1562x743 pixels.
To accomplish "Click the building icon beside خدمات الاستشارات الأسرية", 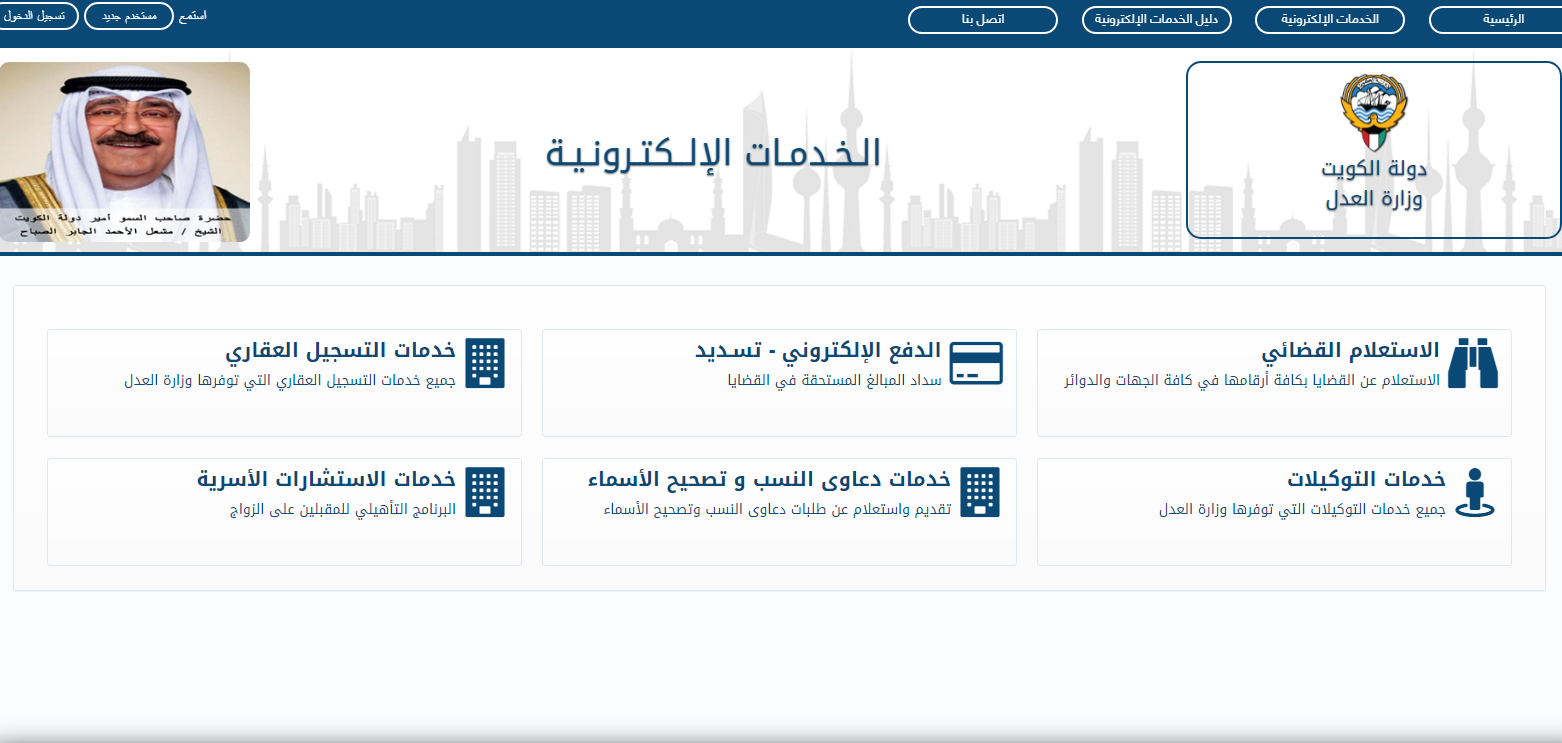I will (x=485, y=492).
